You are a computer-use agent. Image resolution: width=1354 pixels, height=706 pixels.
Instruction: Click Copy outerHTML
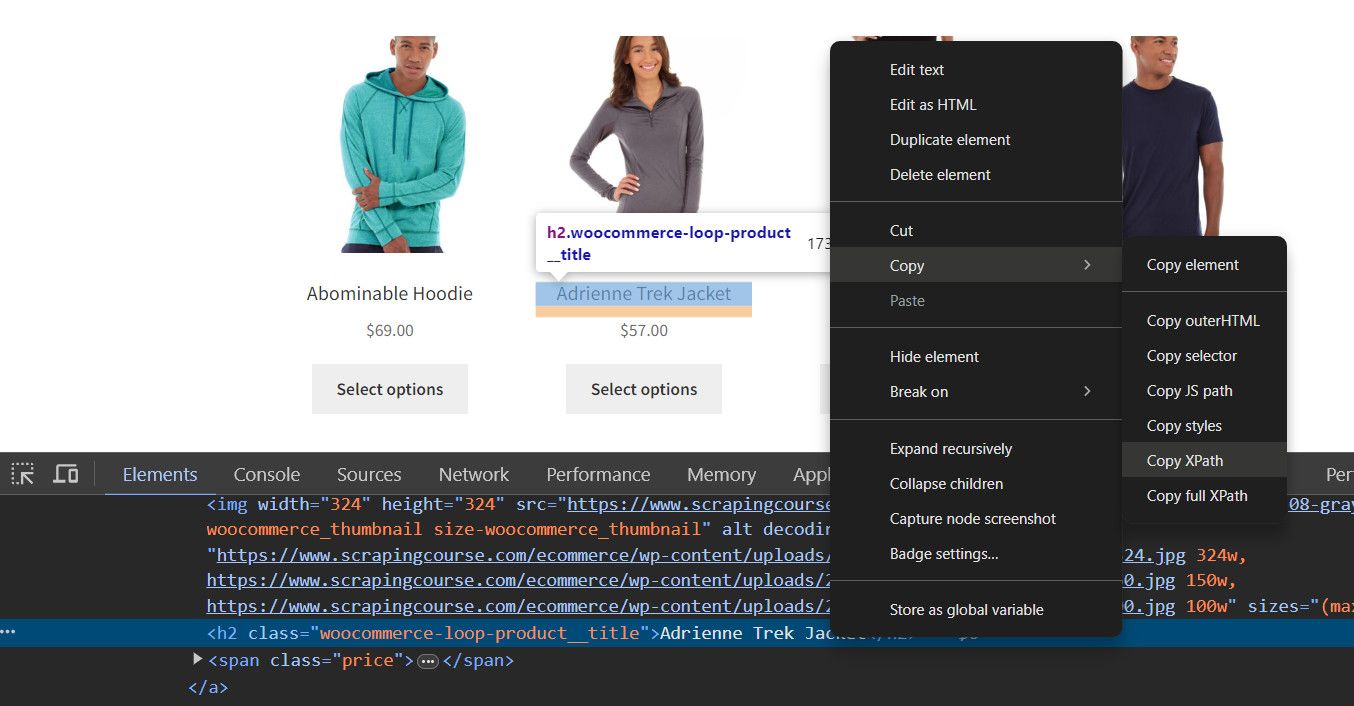[x=1204, y=321]
